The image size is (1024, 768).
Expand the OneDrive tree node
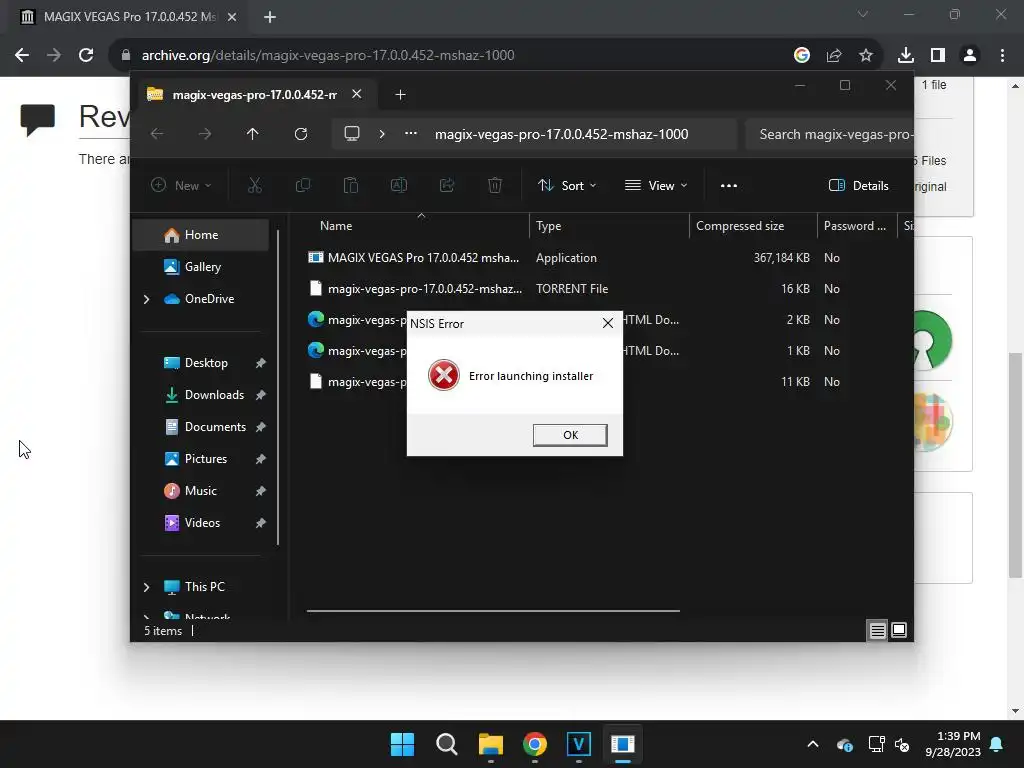[x=146, y=299]
